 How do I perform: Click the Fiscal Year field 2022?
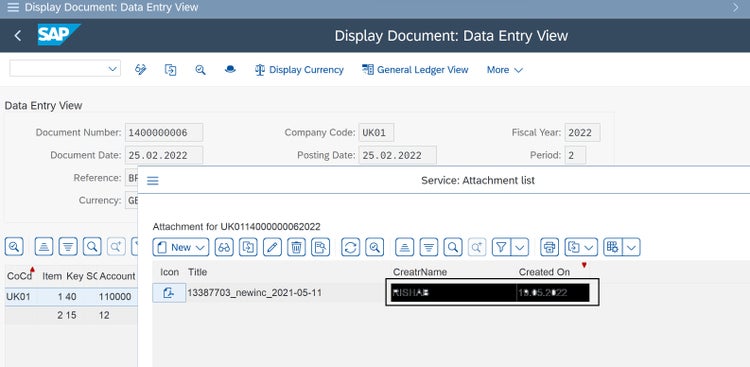(x=582, y=133)
